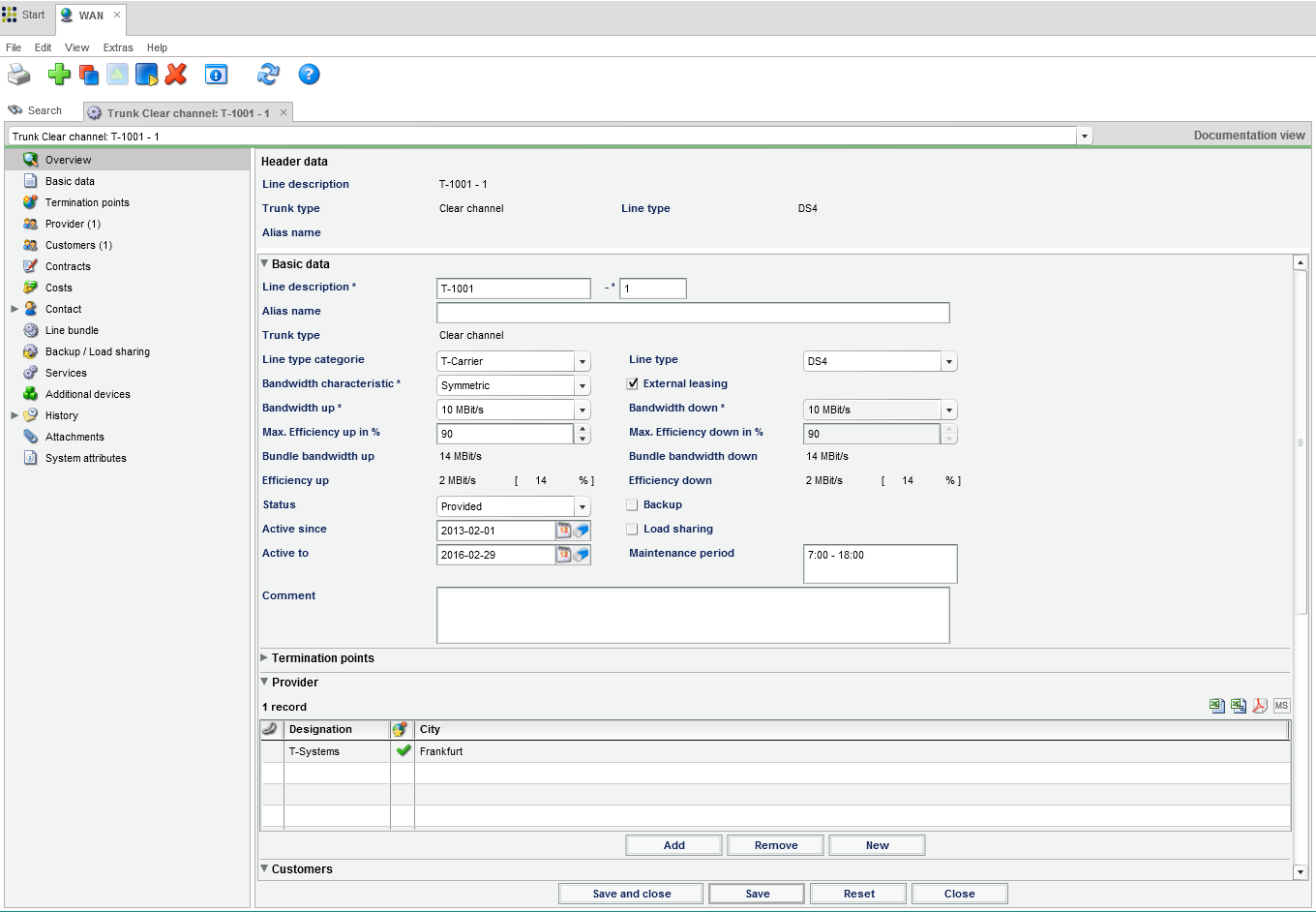1316x912 pixels.
Task: Click the printer icon in toolbar
Action: coord(19,75)
